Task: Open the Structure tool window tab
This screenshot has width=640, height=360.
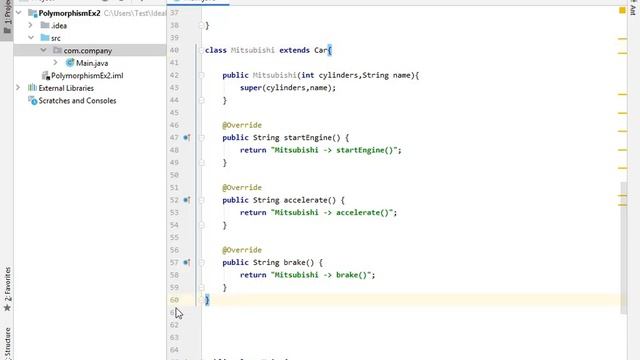Action: point(7,343)
